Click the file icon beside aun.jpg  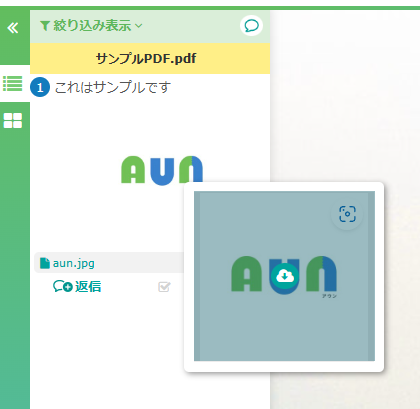point(45,263)
